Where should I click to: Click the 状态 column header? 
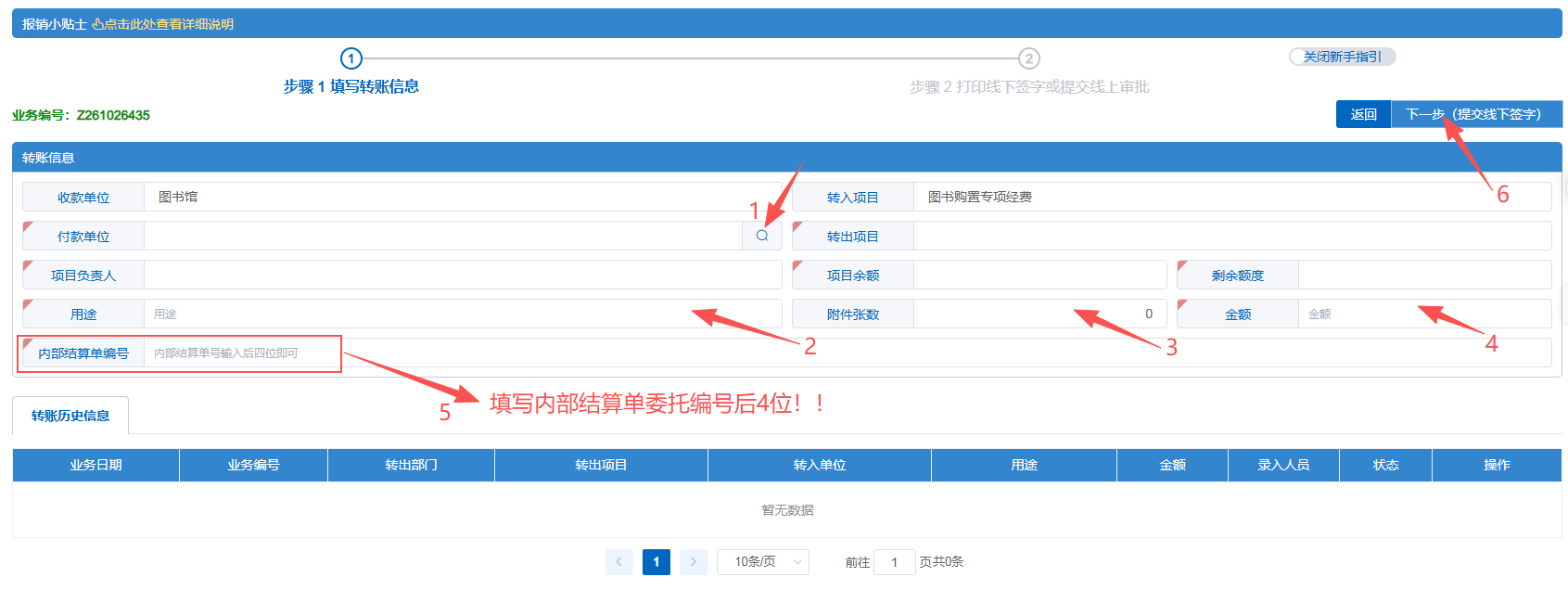1385,465
